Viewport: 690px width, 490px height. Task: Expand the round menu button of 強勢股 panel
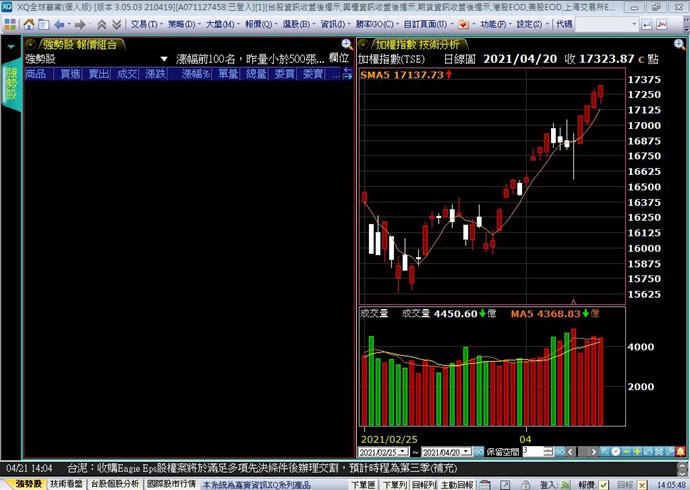(31, 44)
